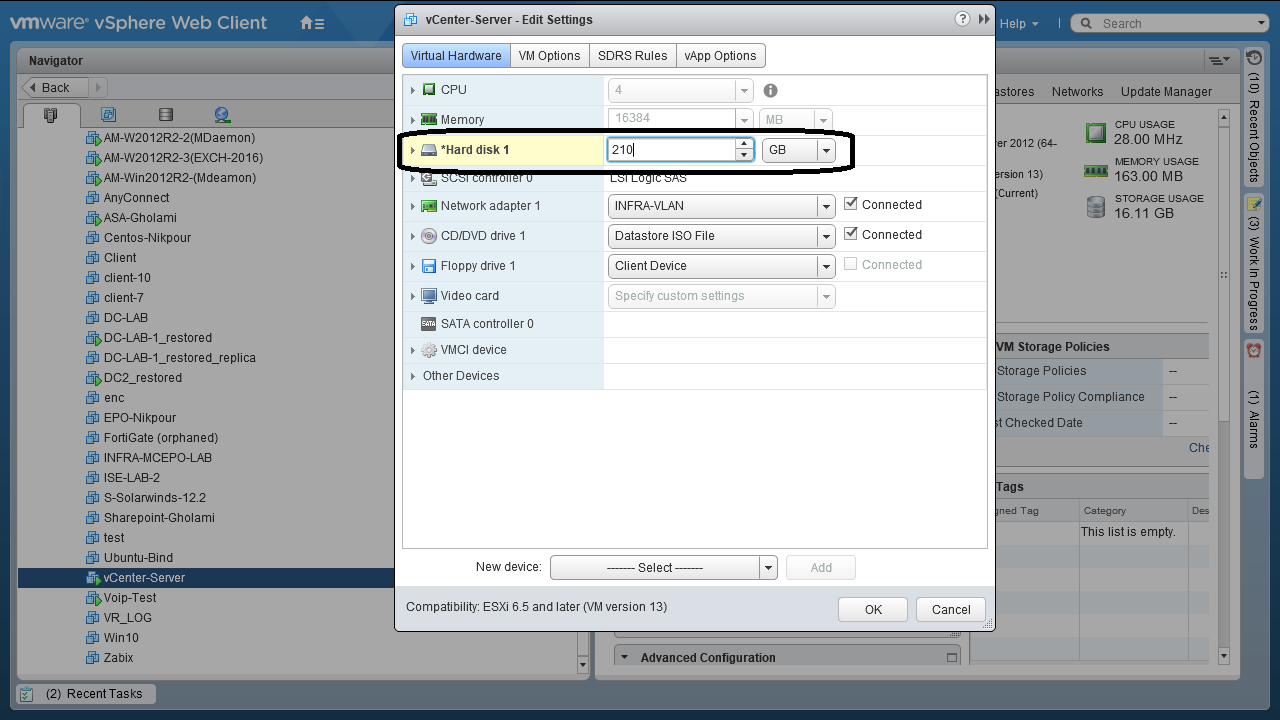Click the Cancel button
Image resolution: width=1280 pixels, height=720 pixels.
(950, 610)
